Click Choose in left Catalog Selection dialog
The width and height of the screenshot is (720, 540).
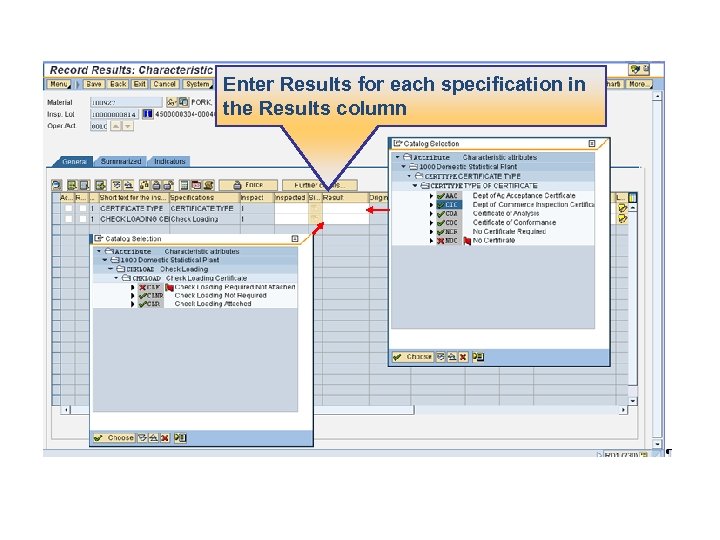pyautogui.click(x=114, y=438)
